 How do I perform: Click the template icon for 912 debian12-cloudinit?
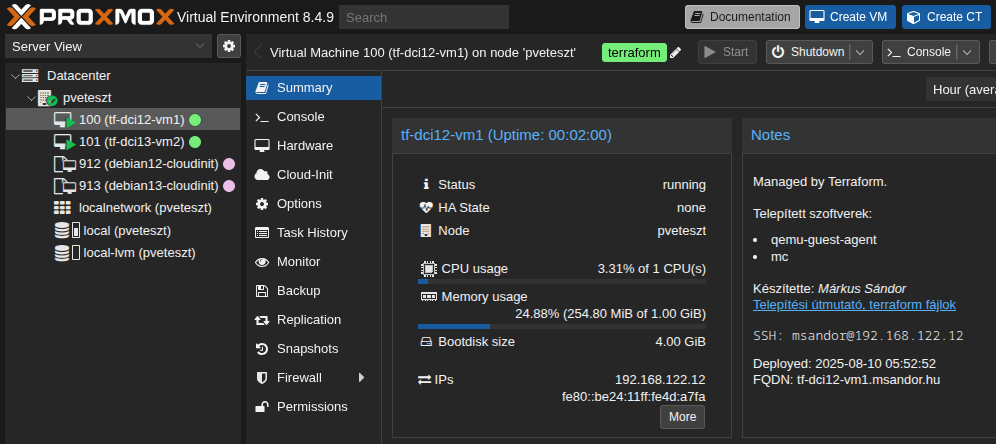tap(65, 165)
